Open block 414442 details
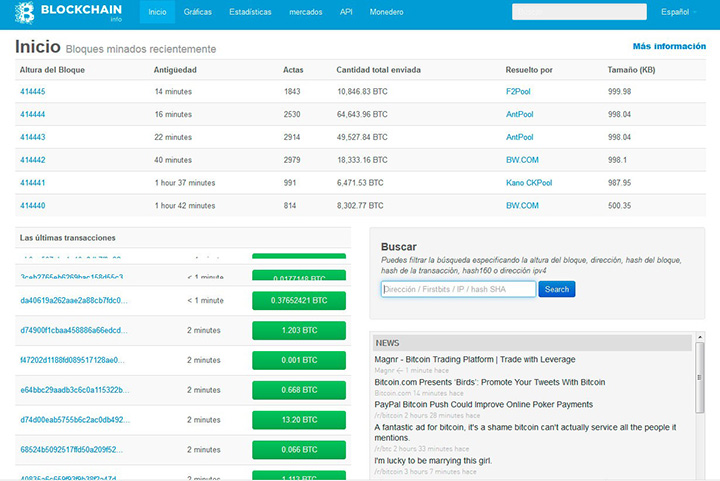Image resolution: width=720 pixels, height=481 pixels. 33,160
